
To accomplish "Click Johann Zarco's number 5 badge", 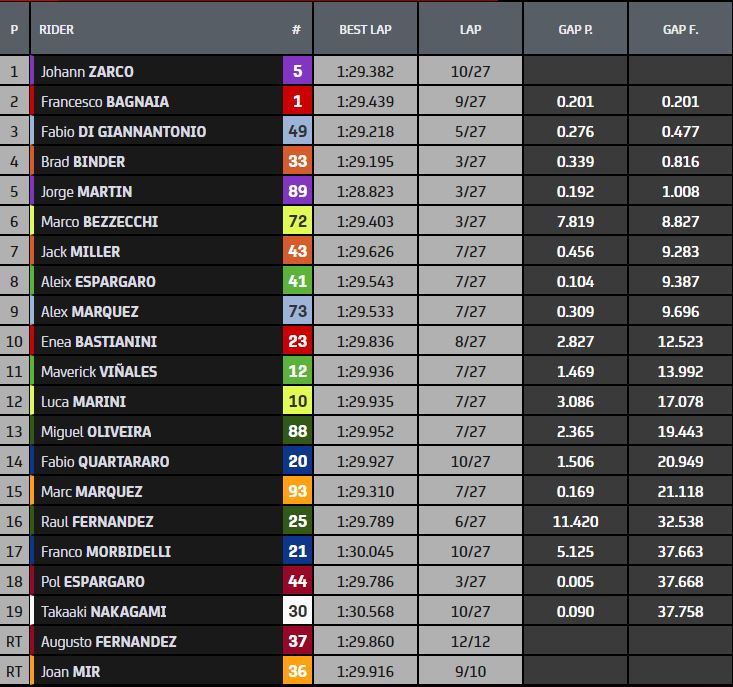I will [x=297, y=71].
